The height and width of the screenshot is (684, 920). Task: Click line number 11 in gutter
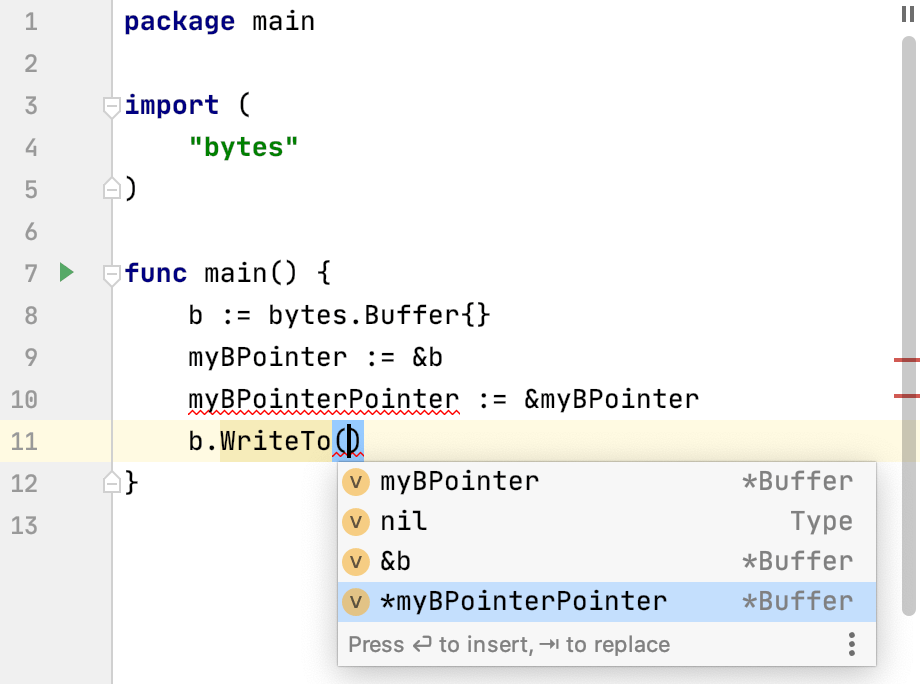[x=24, y=441]
